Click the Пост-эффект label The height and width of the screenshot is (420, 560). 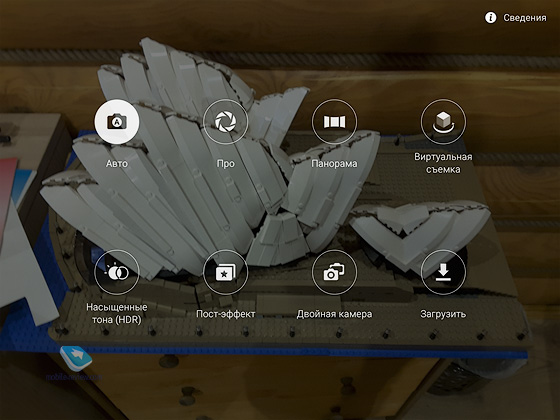226,314
